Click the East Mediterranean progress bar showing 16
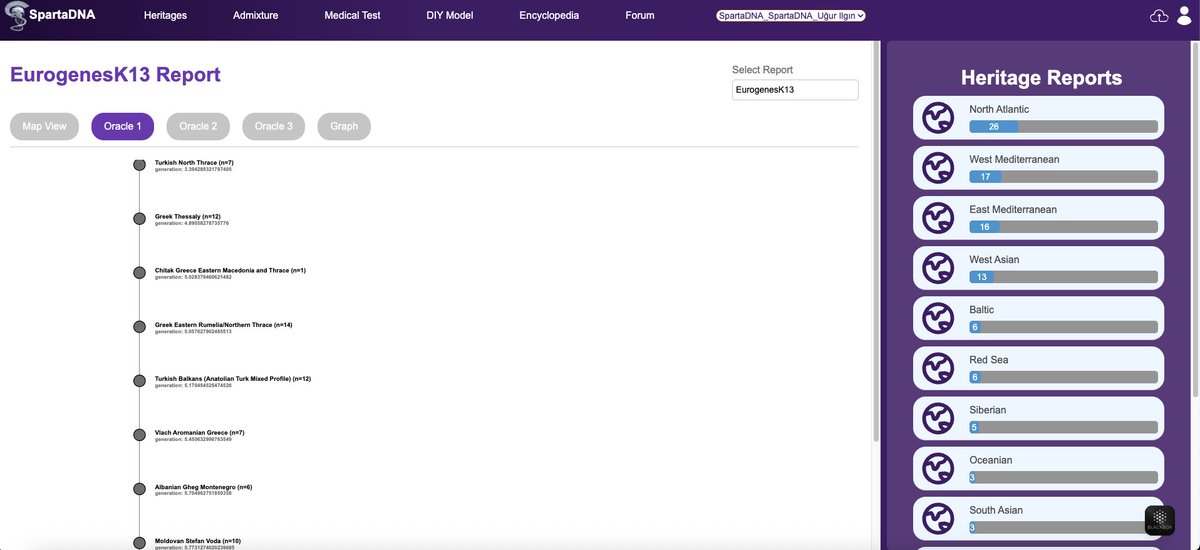The height and width of the screenshot is (550, 1200). click(x=1063, y=227)
